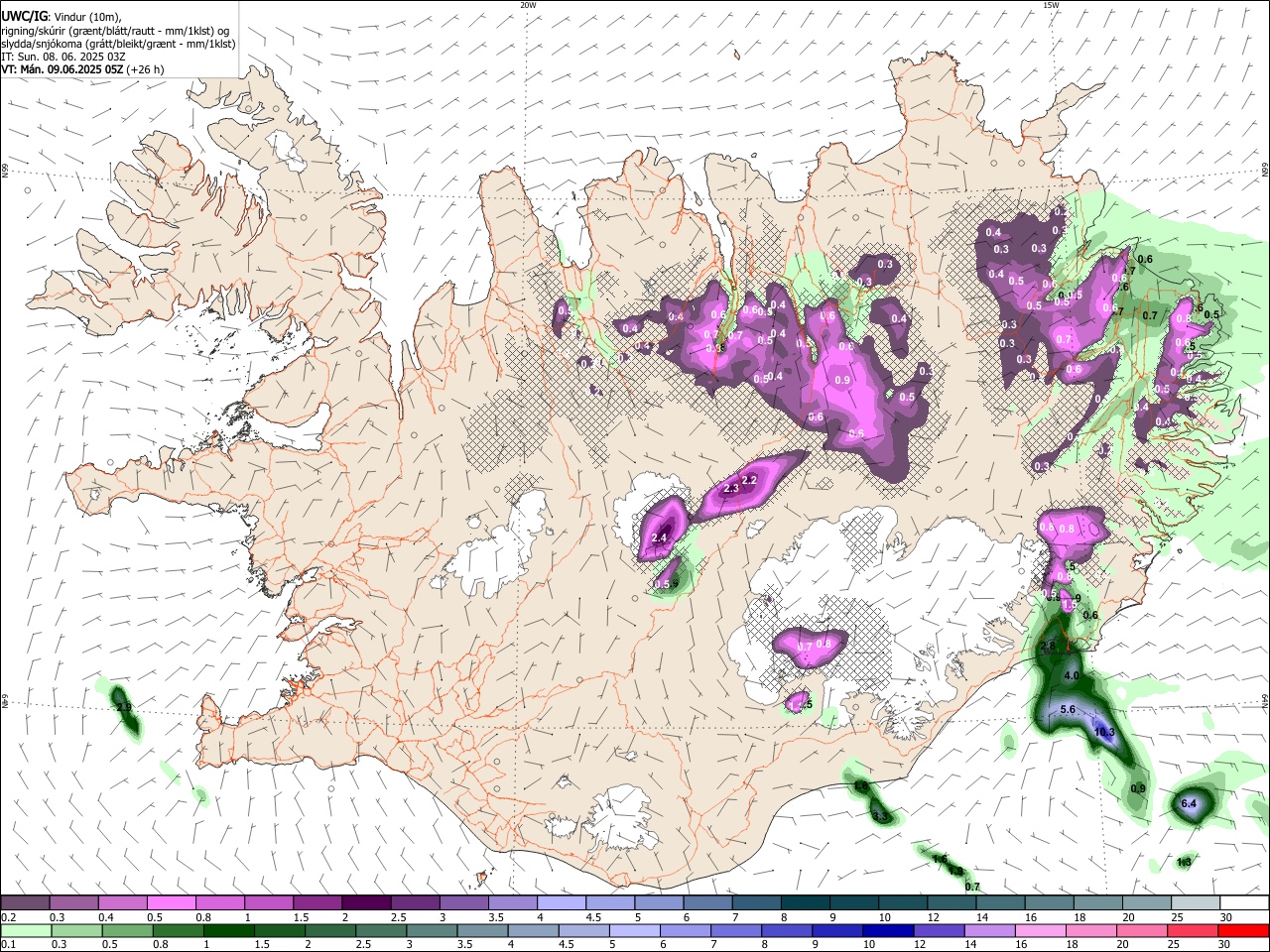Click the '0.1' label on the rain scale
The height and width of the screenshot is (952, 1270).
tap(8, 945)
